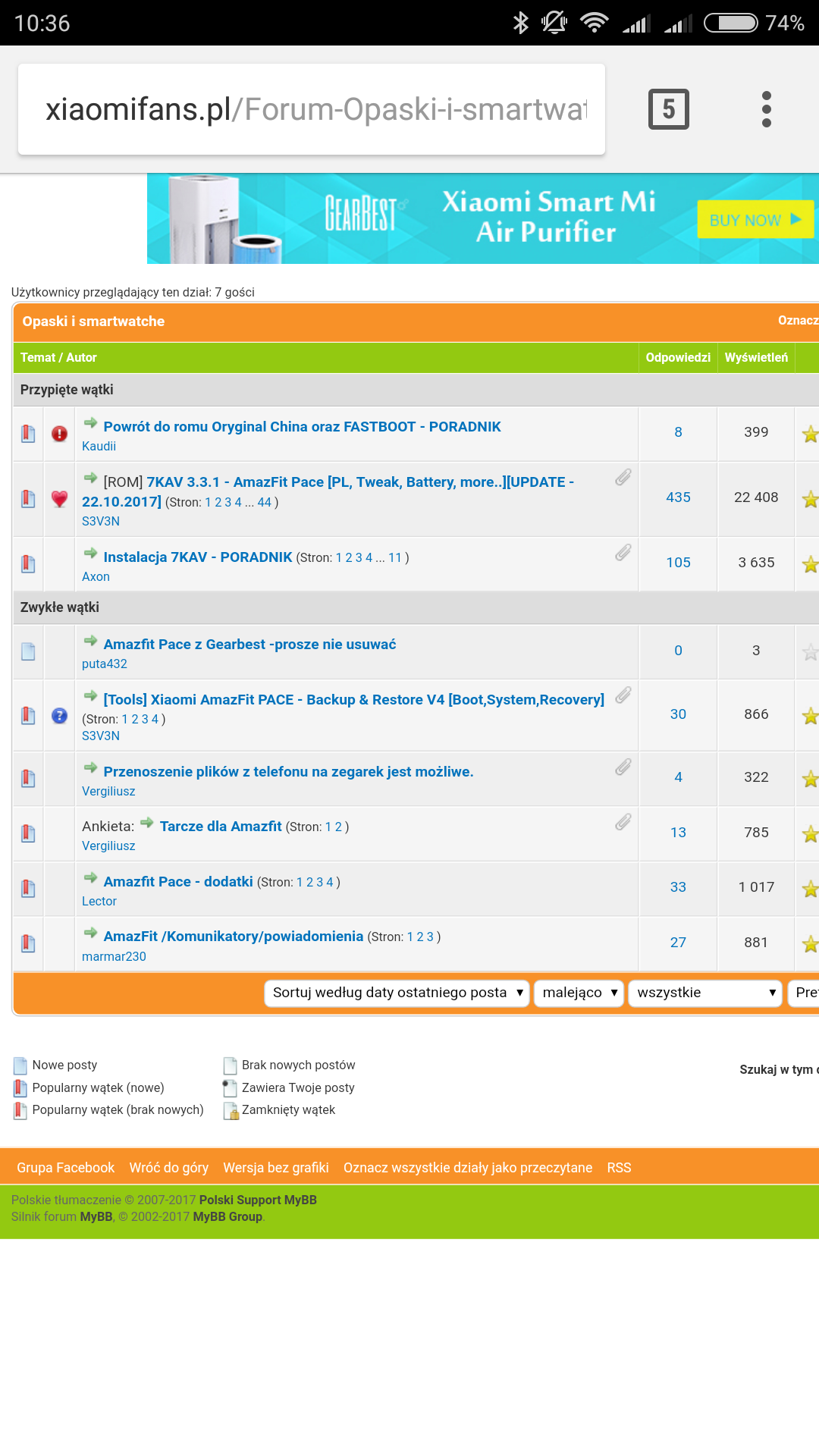Click the paperclip attachment icon on Instalacja 7KAV thread
The width and height of the screenshot is (819, 1456).
(x=623, y=553)
